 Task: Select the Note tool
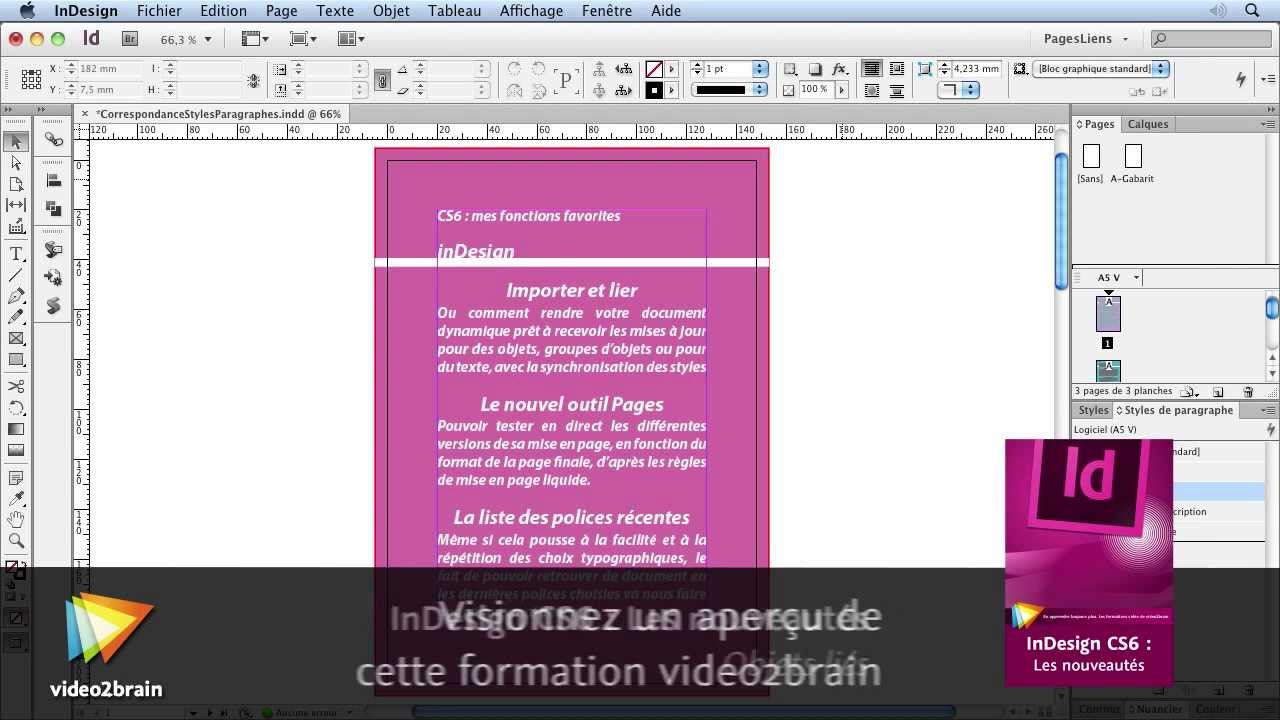coord(16,478)
